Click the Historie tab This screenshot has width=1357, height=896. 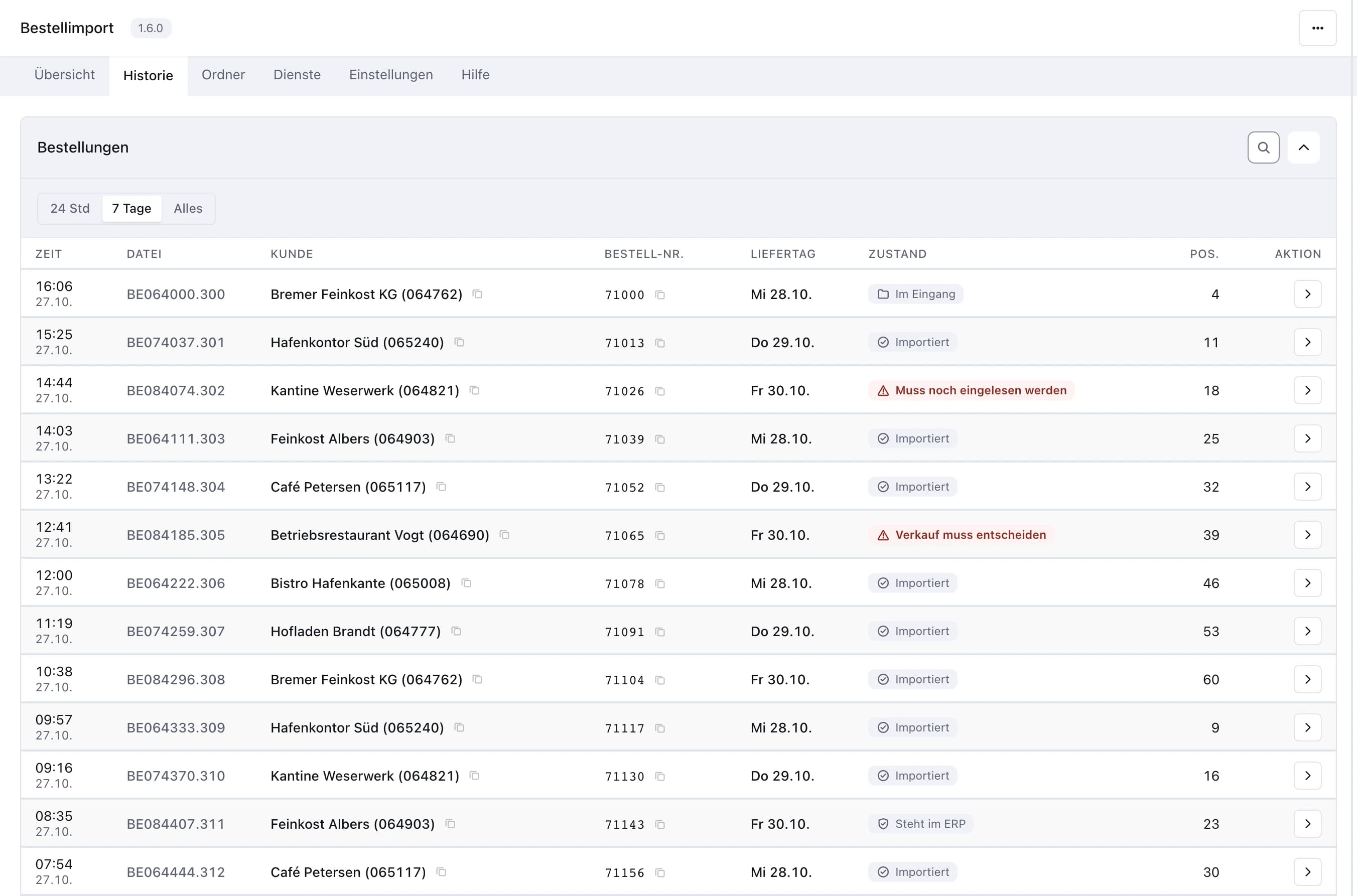click(x=148, y=76)
